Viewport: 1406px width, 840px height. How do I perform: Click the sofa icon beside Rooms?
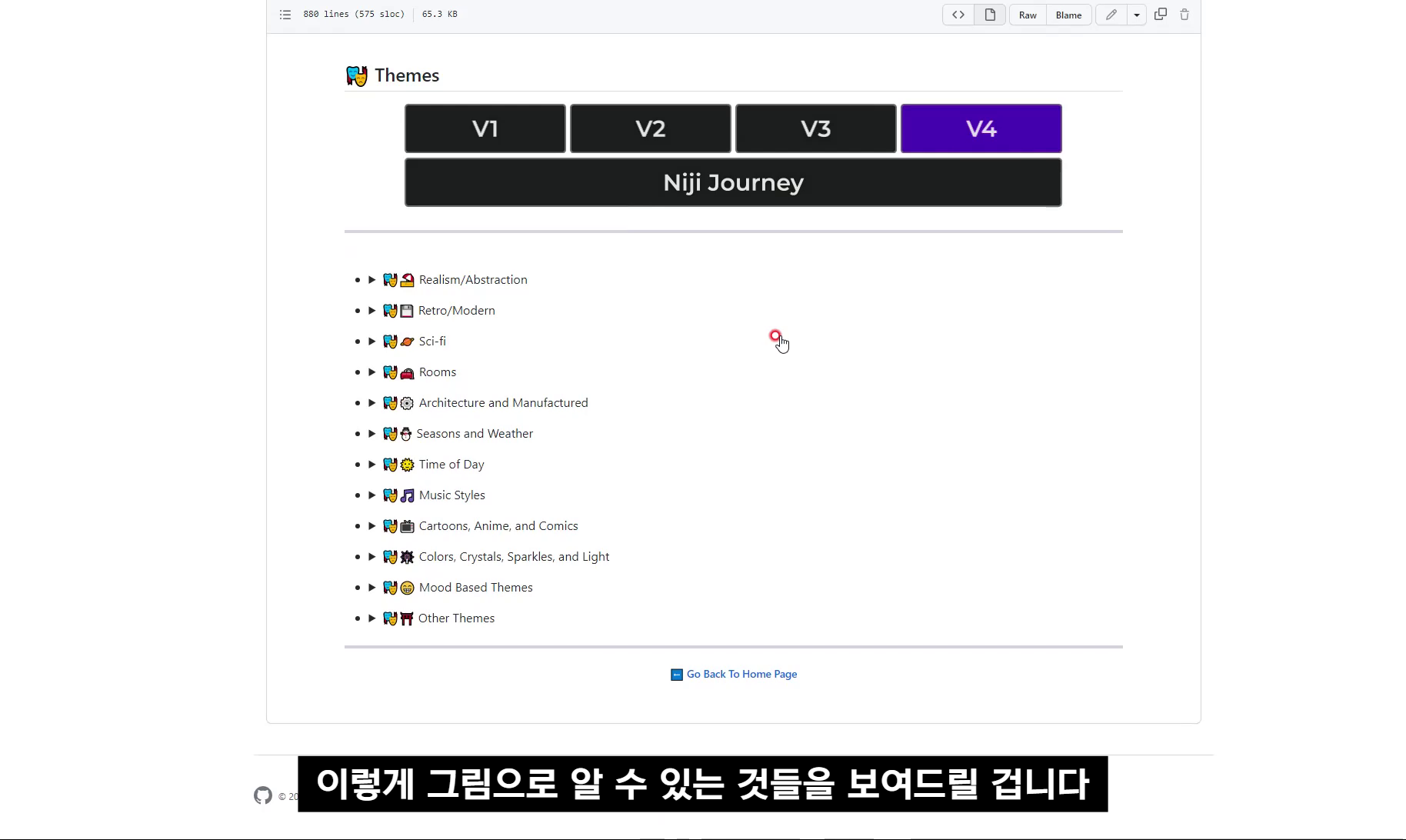pyautogui.click(x=407, y=373)
